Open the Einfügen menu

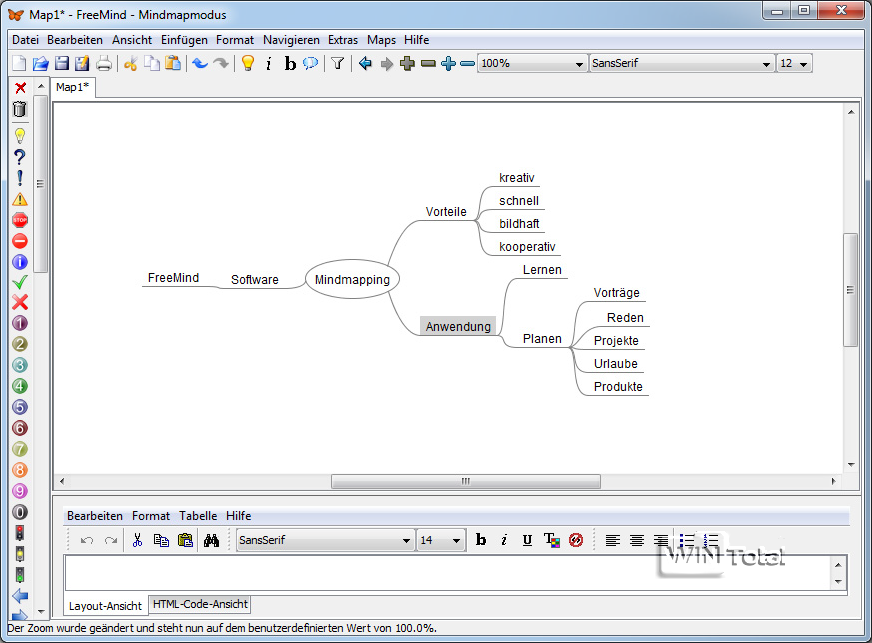pyautogui.click(x=183, y=40)
